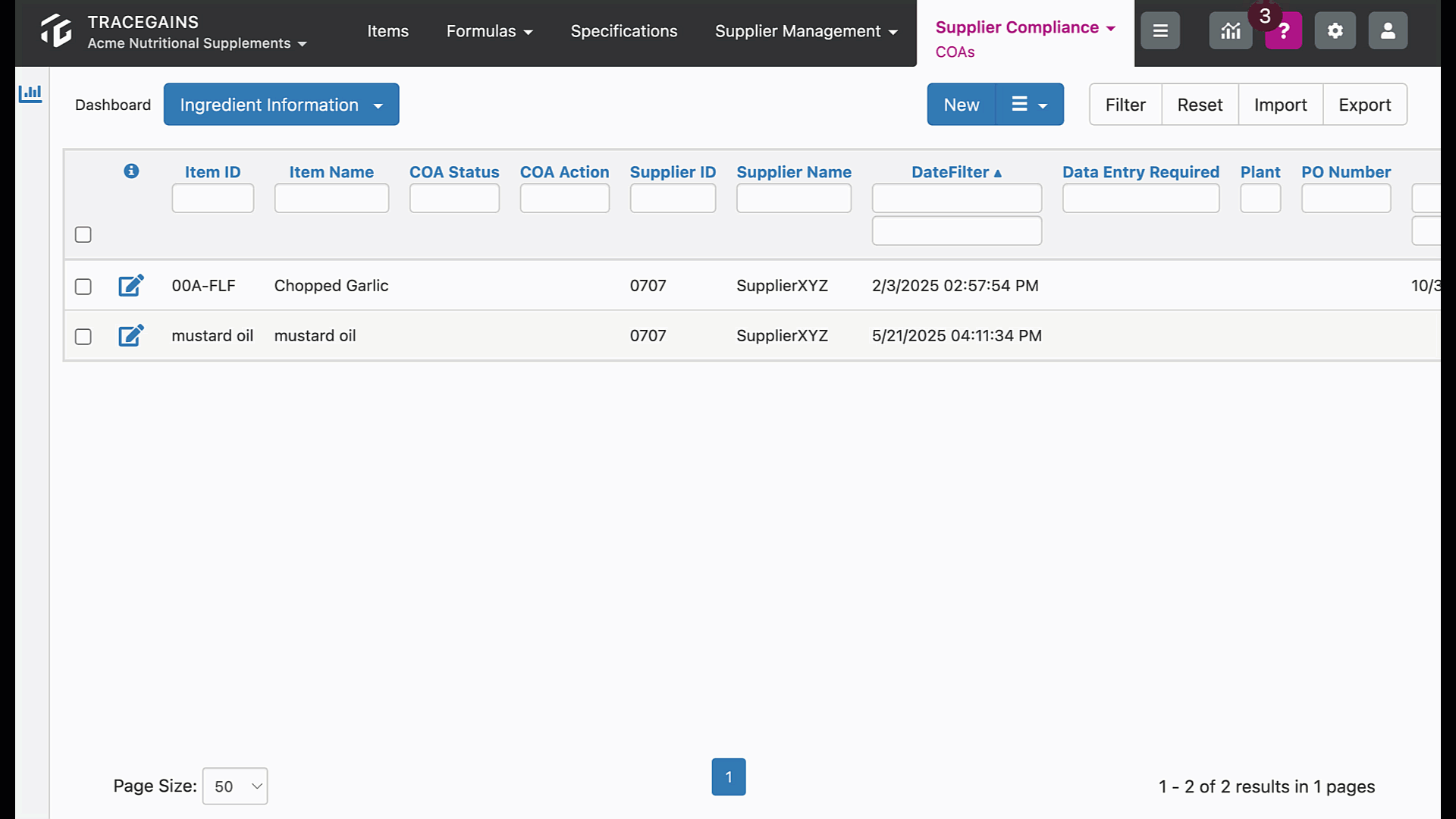This screenshot has width=1456, height=819.
Task: Type in the Item Name filter field
Action: click(331, 198)
